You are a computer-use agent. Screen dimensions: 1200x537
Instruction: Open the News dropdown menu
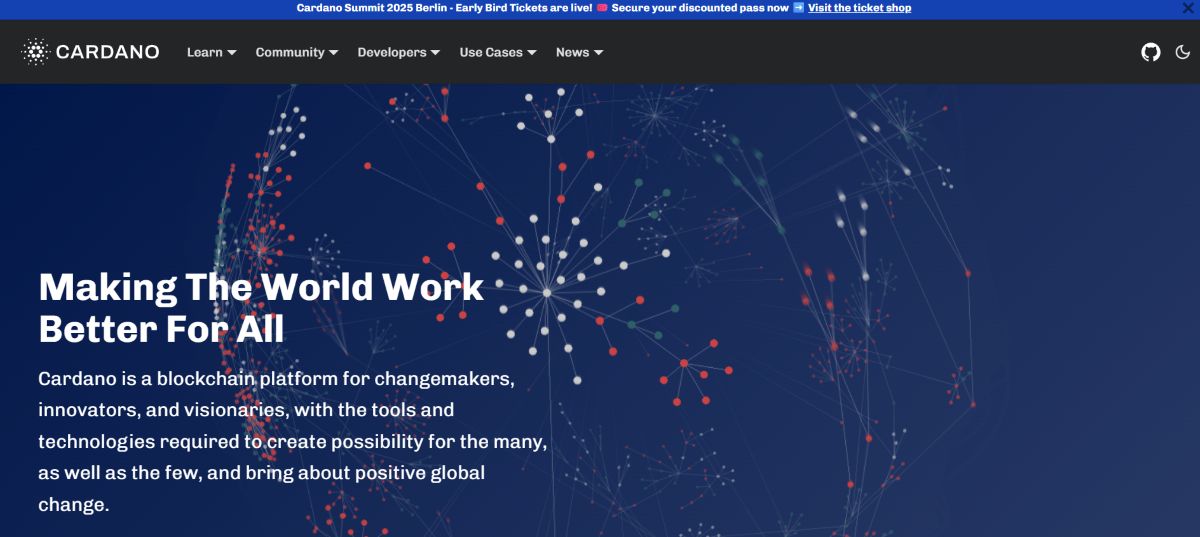pyautogui.click(x=580, y=52)
